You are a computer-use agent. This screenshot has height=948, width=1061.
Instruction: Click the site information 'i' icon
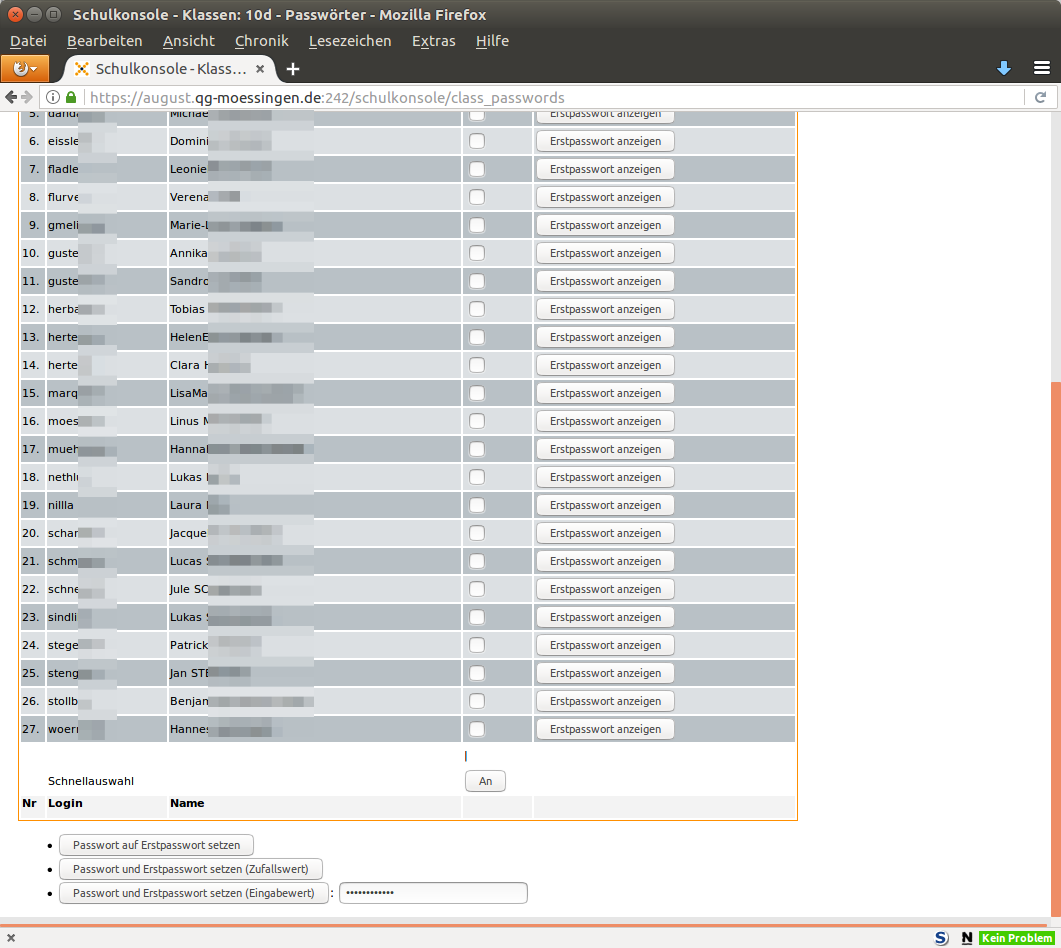pyautogui.click(x=53, y=98)
